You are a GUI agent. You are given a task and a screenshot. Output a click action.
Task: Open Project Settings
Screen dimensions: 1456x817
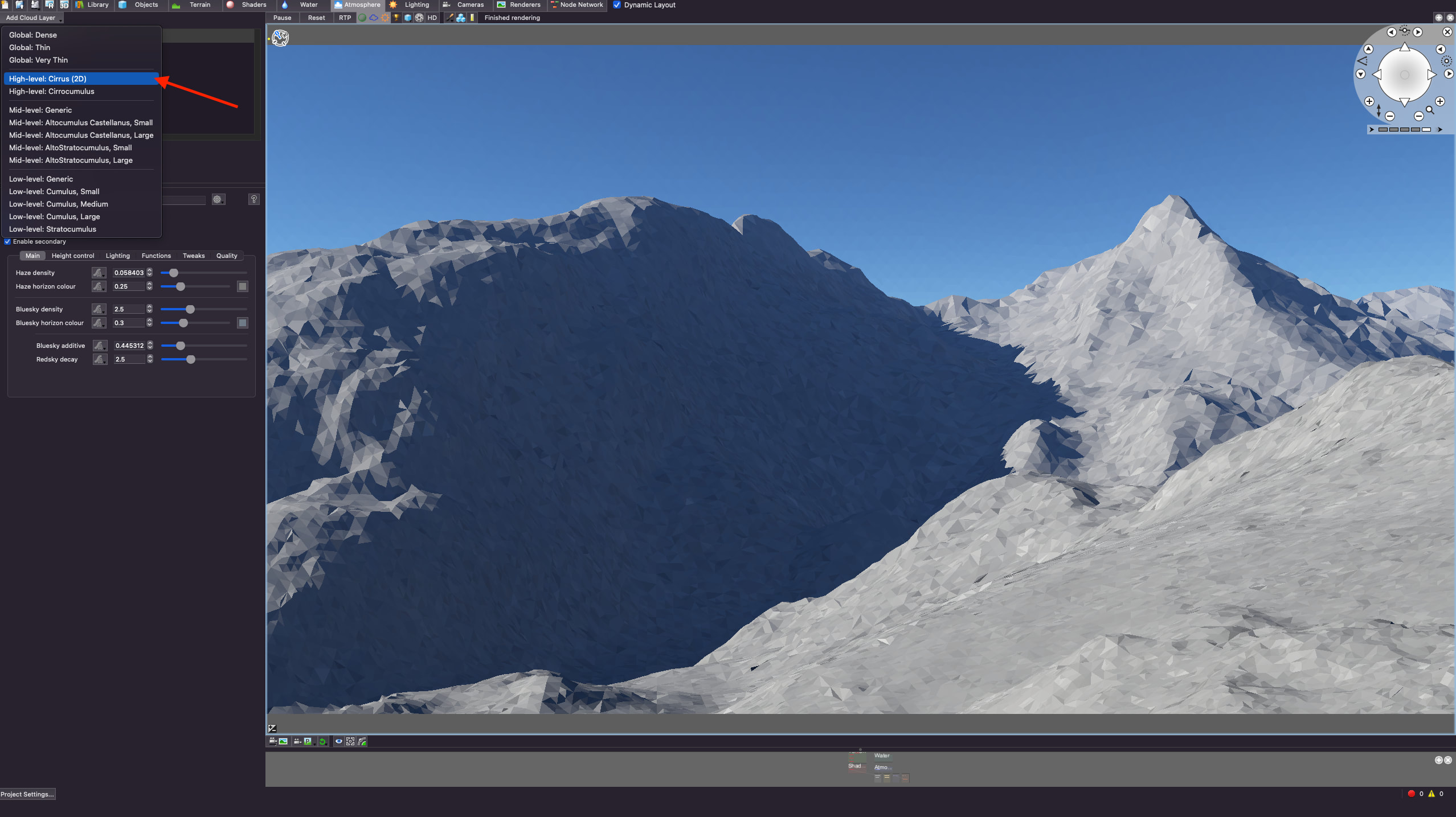[27, 794]
